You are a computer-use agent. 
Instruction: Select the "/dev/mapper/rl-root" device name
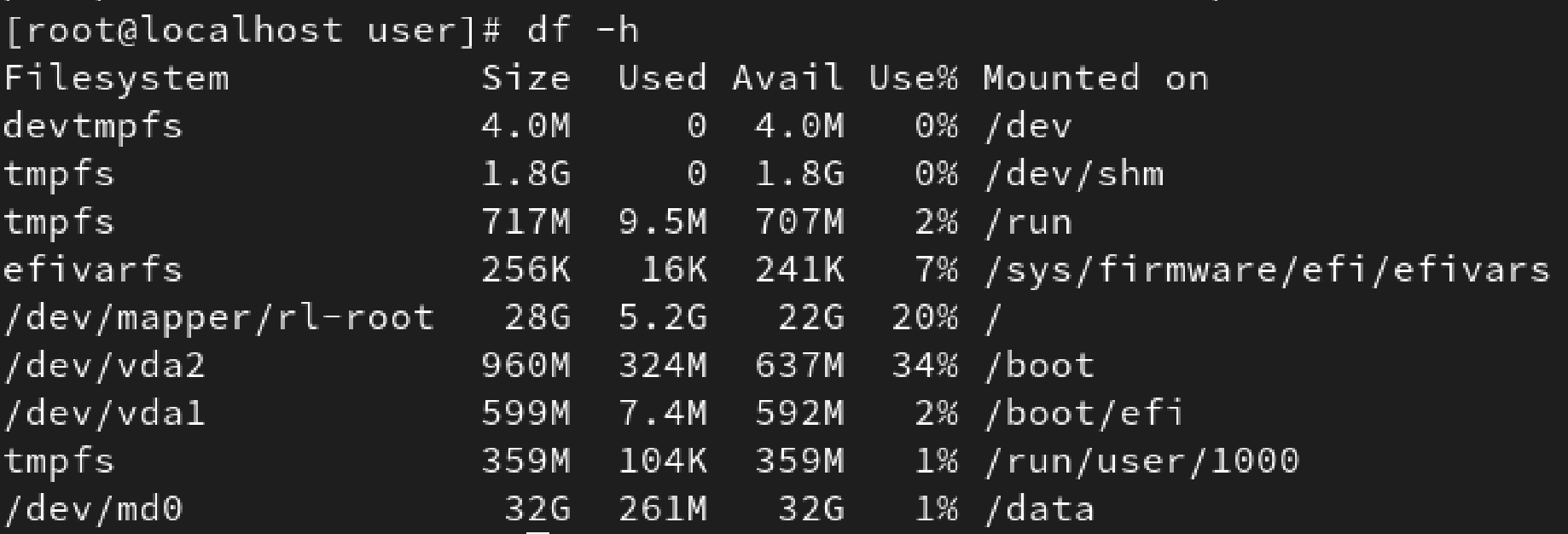[218, 317]
